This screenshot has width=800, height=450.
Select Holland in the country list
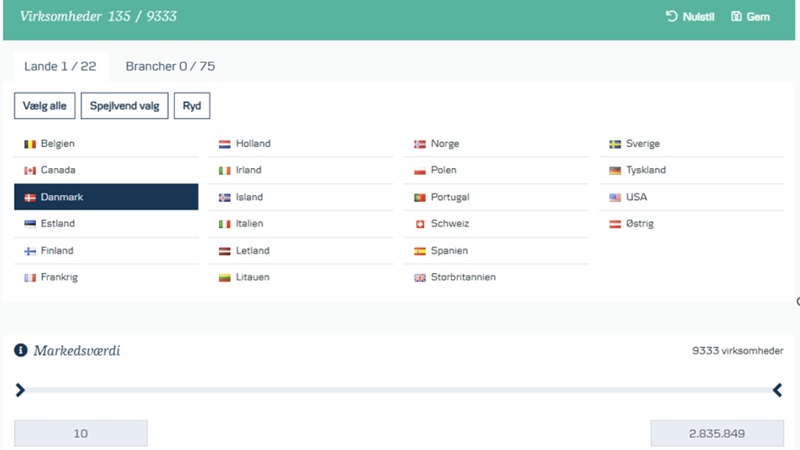[253, 144]
